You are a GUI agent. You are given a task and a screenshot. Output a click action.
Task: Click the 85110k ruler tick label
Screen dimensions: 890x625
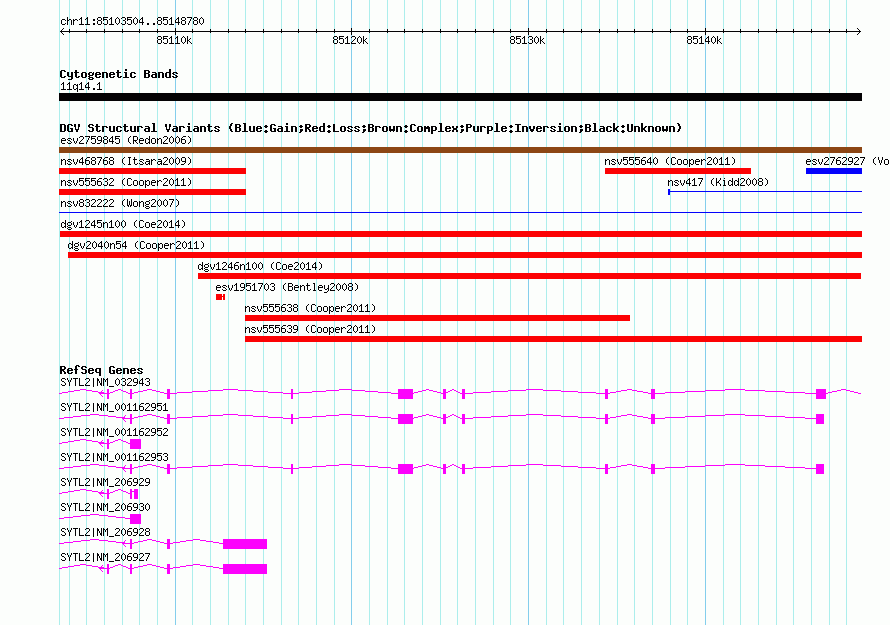click(x=174, y=40)
